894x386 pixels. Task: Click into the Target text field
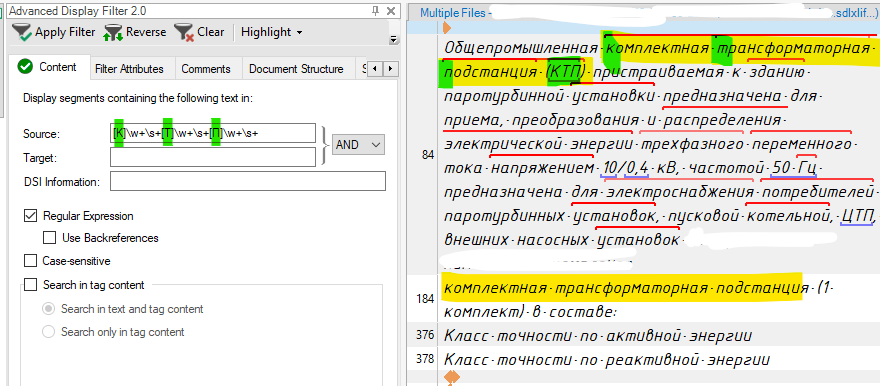[213, 157]
